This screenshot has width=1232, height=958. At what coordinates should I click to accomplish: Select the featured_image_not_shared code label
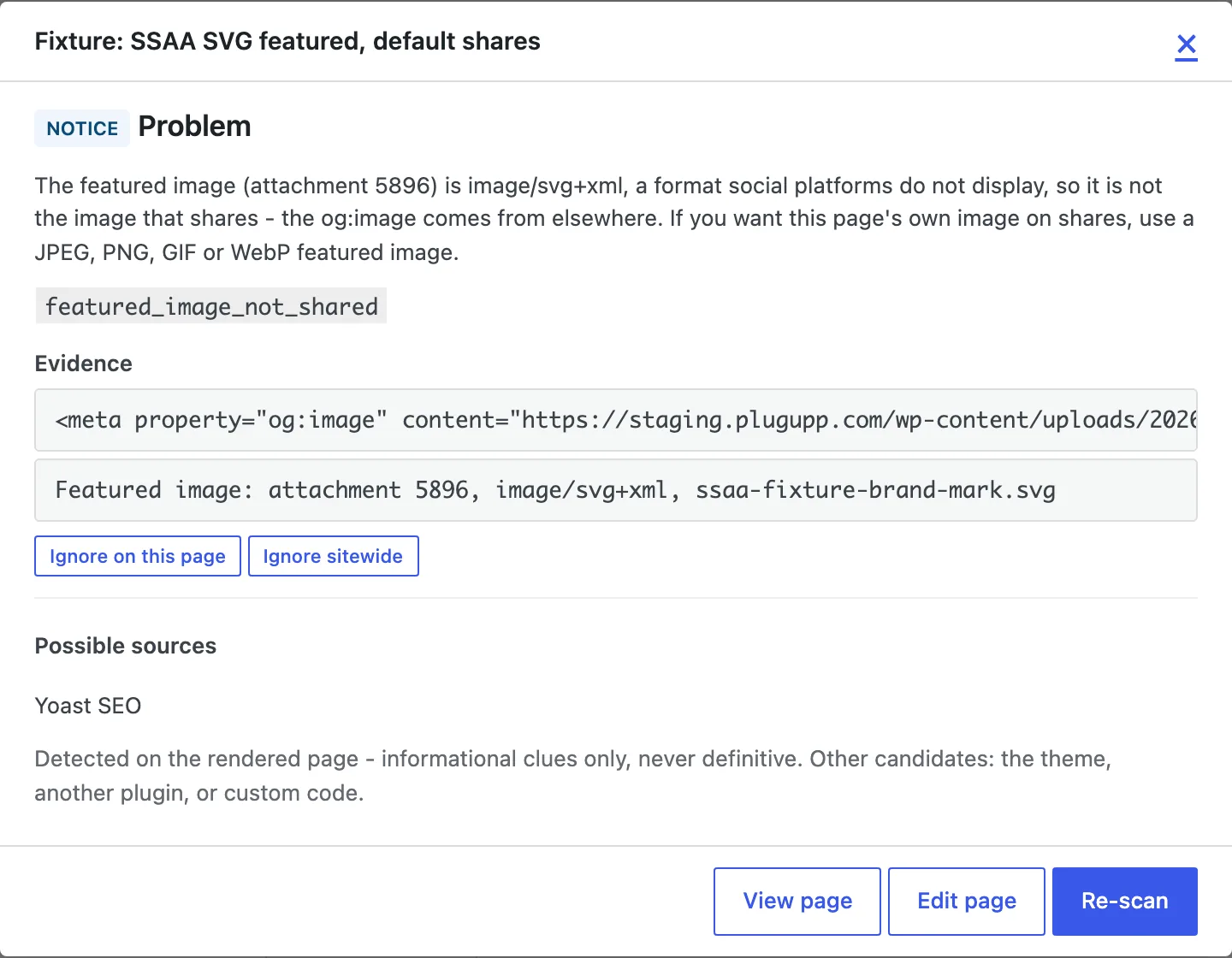tap(211, 306)
